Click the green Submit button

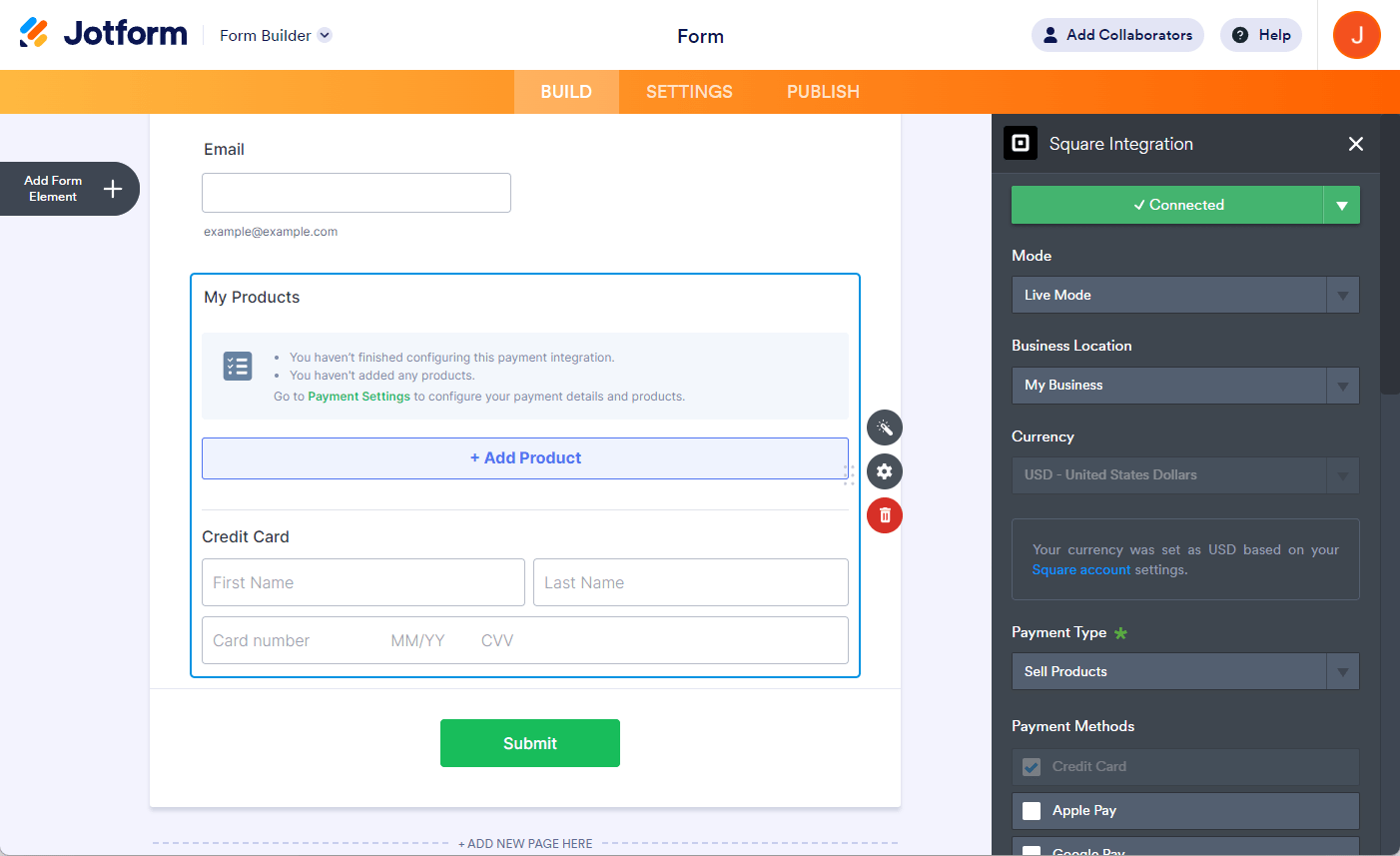tap(530, 743)
